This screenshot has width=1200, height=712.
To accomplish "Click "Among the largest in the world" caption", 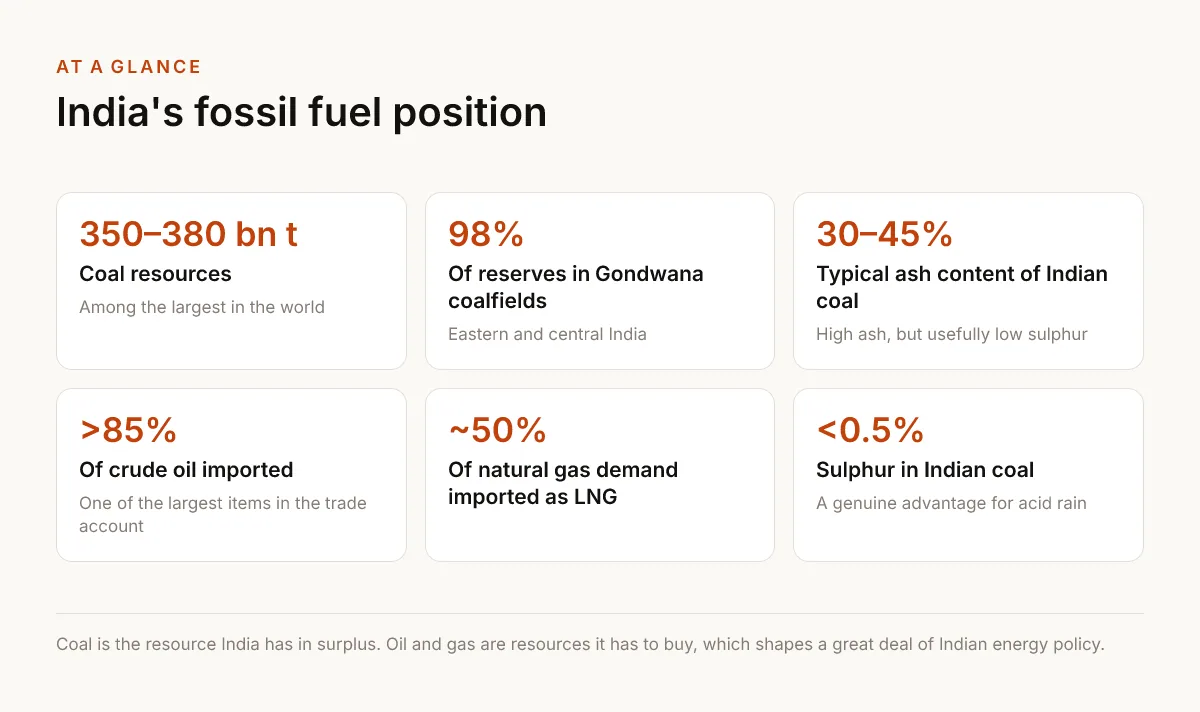I will (202, 307).
